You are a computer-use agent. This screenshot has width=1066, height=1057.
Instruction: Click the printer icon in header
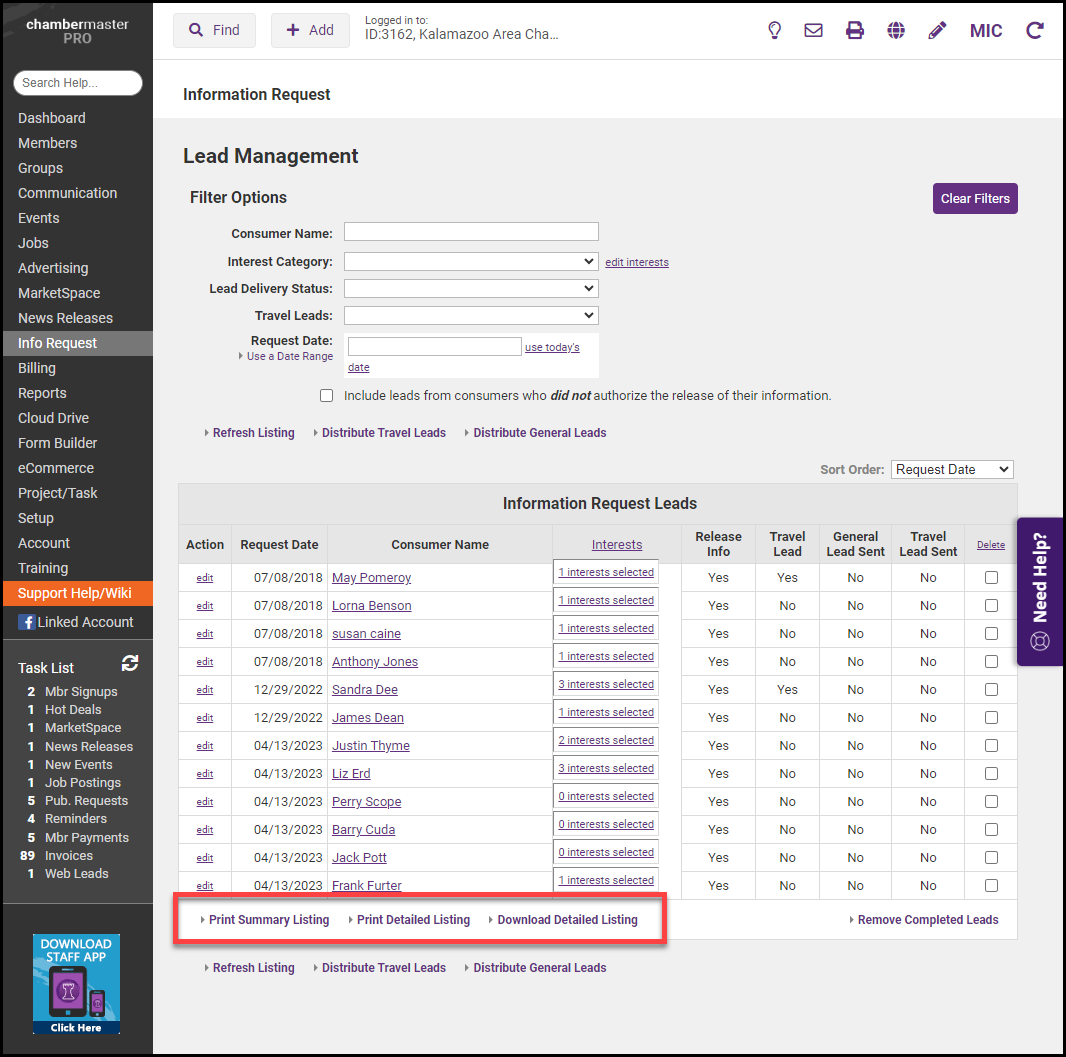click(855, 30)
